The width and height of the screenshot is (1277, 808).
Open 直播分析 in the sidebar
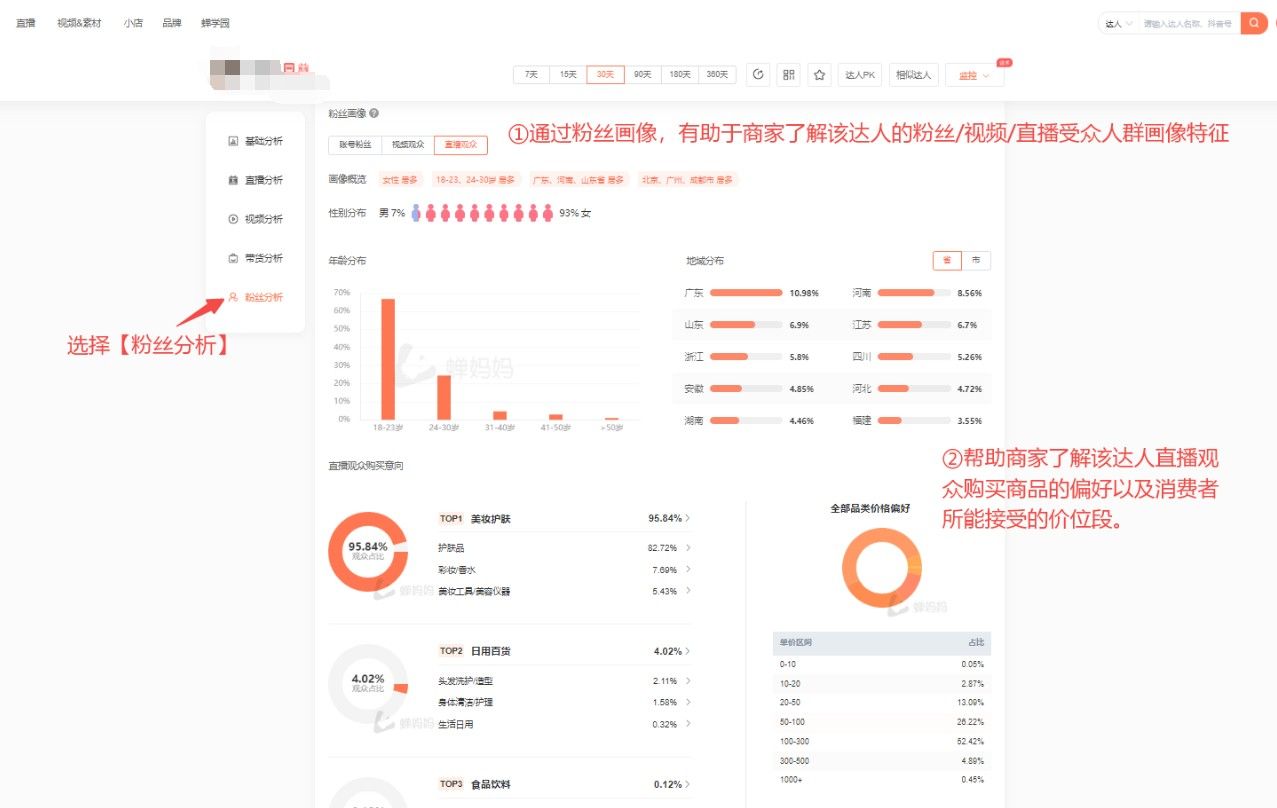tap(256, 180)
